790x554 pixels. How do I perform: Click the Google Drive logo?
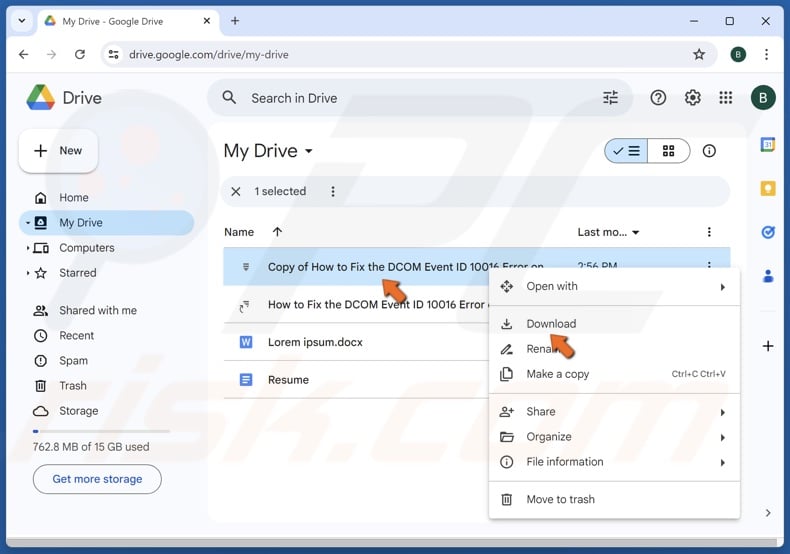(x=41, y=98)
